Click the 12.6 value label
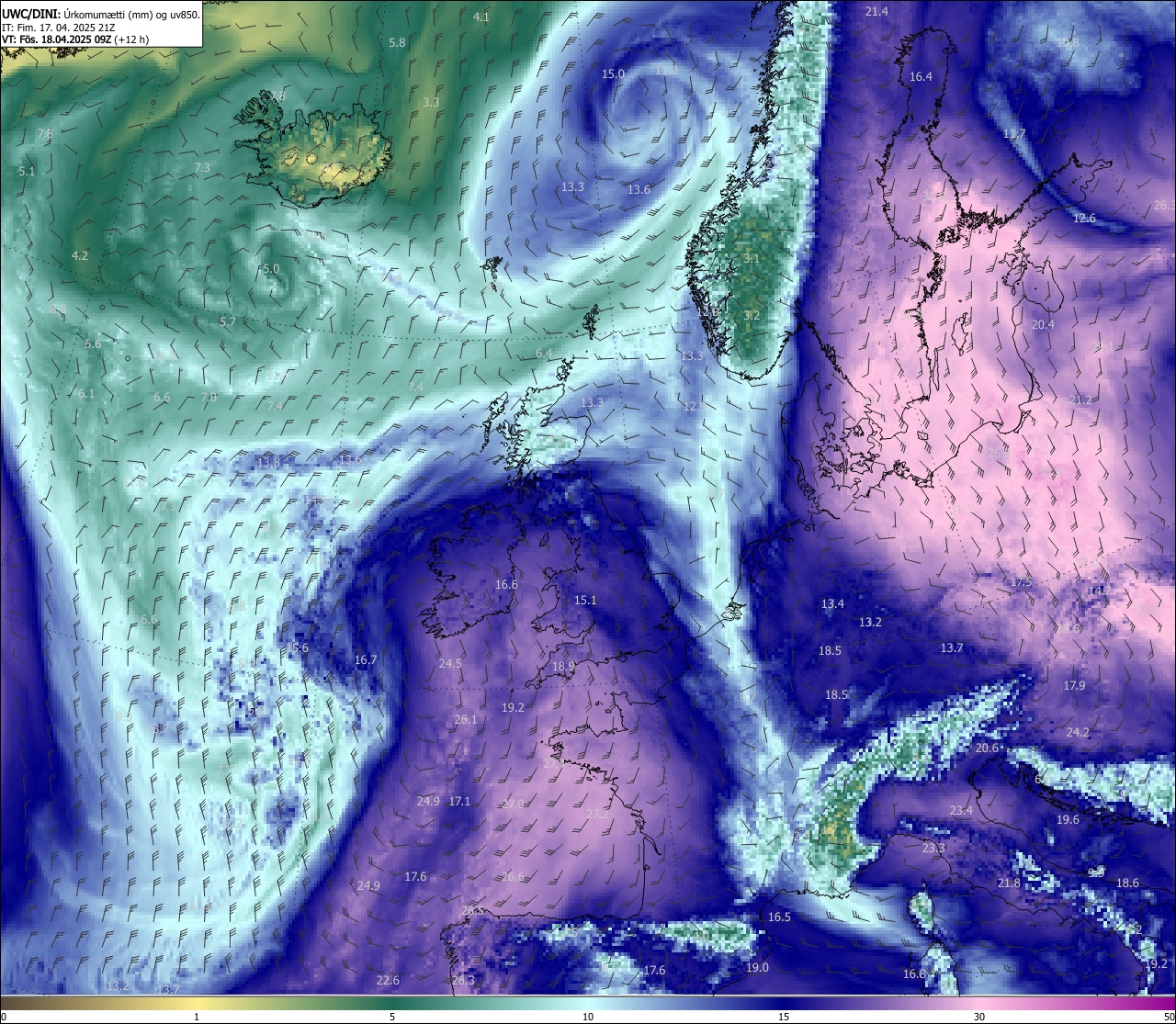 (x=1084, y=218)
